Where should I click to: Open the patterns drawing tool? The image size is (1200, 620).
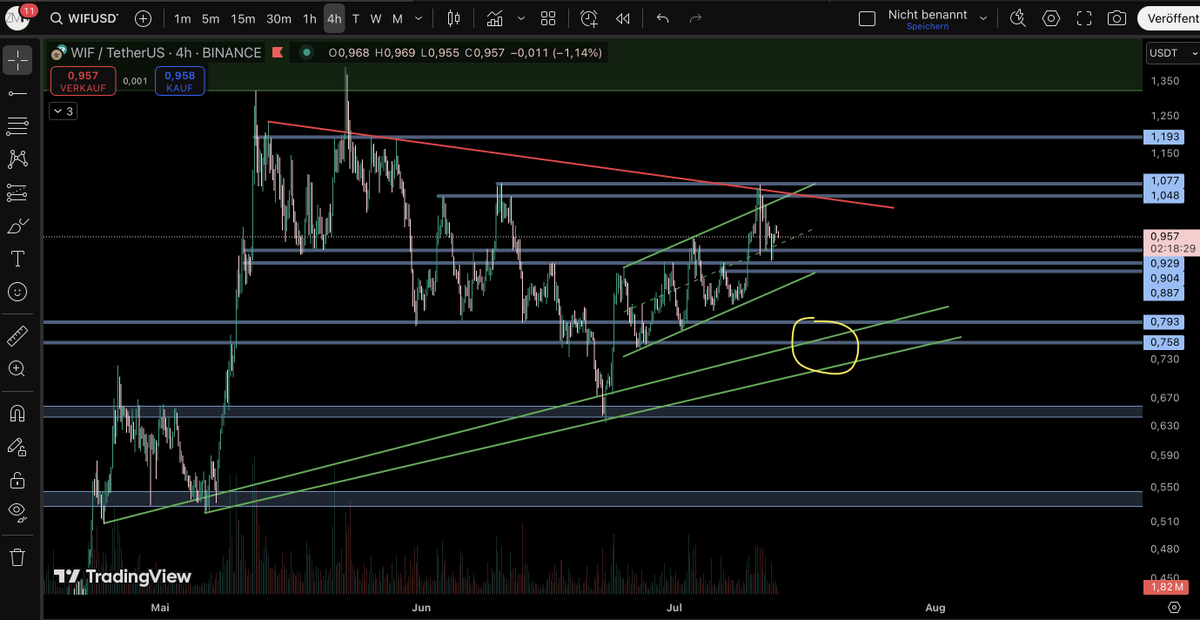tap(17, 159)
